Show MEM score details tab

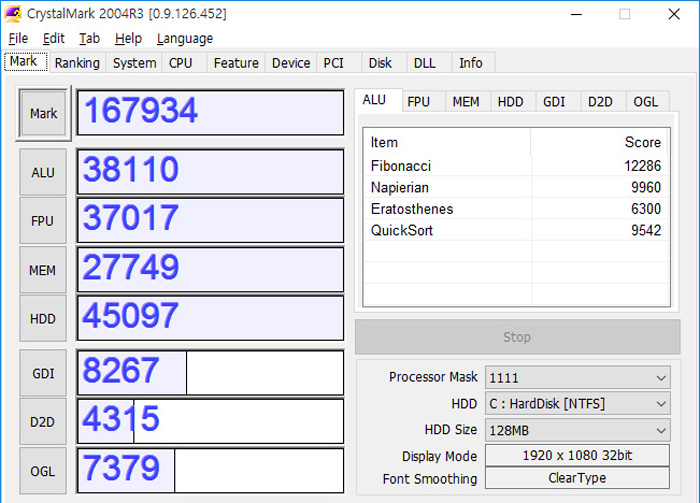point(466,102)
